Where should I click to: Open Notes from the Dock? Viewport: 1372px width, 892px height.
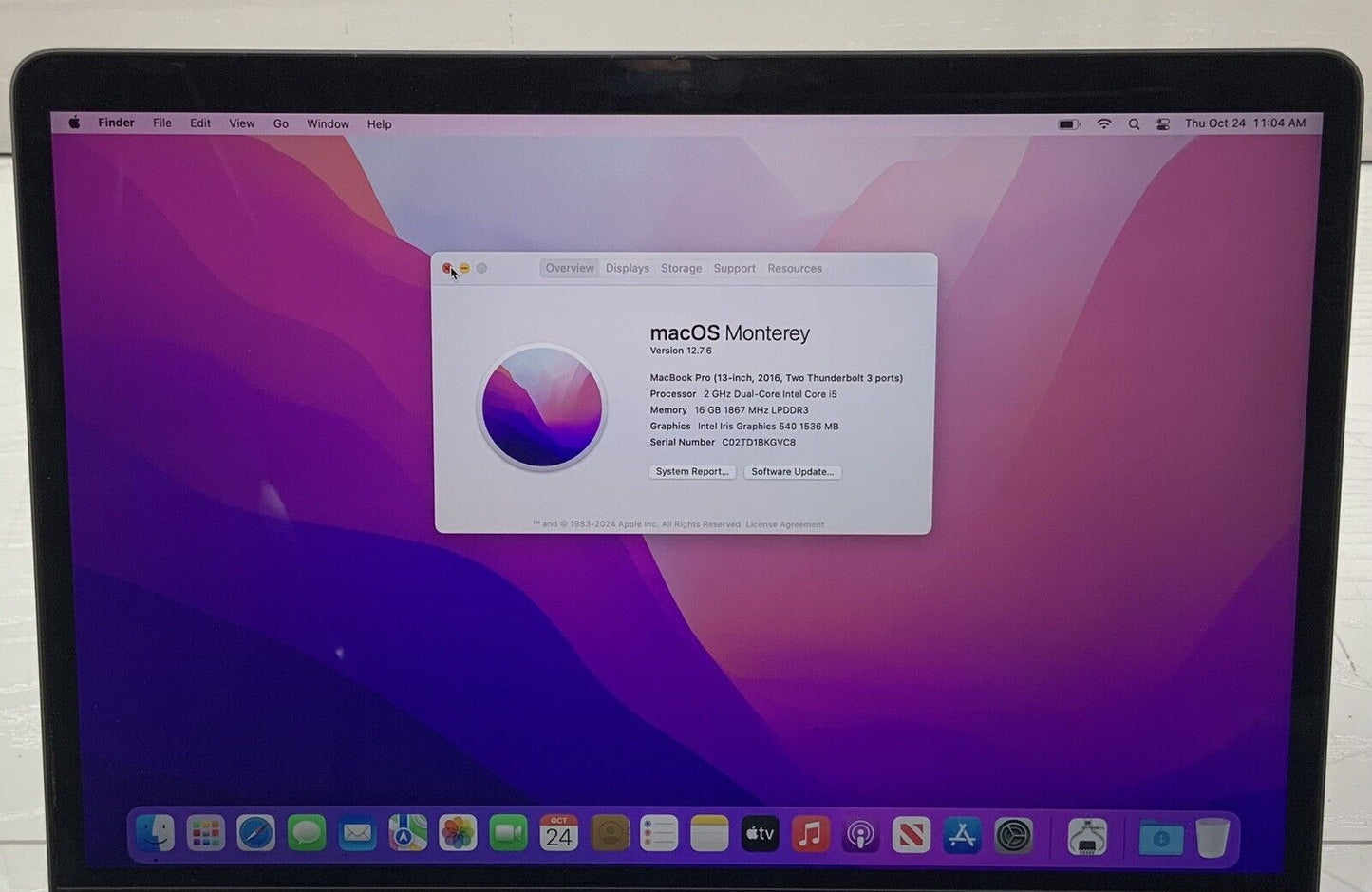pos(709,834)
